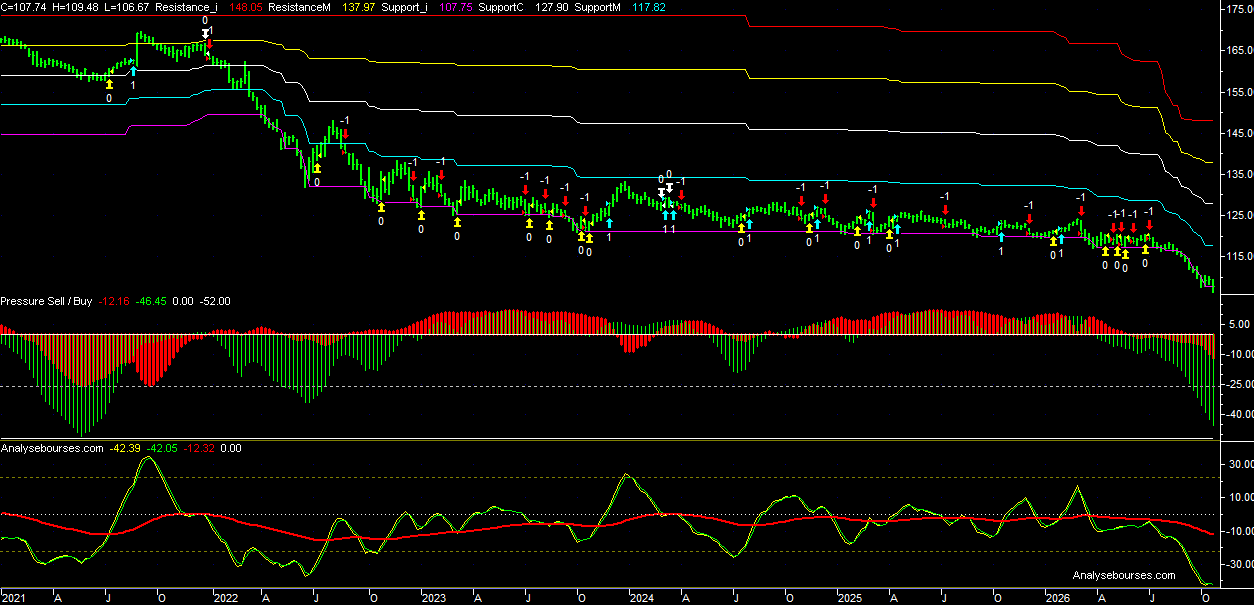Click the 2026 year label on time axis

pos(1058,598)
